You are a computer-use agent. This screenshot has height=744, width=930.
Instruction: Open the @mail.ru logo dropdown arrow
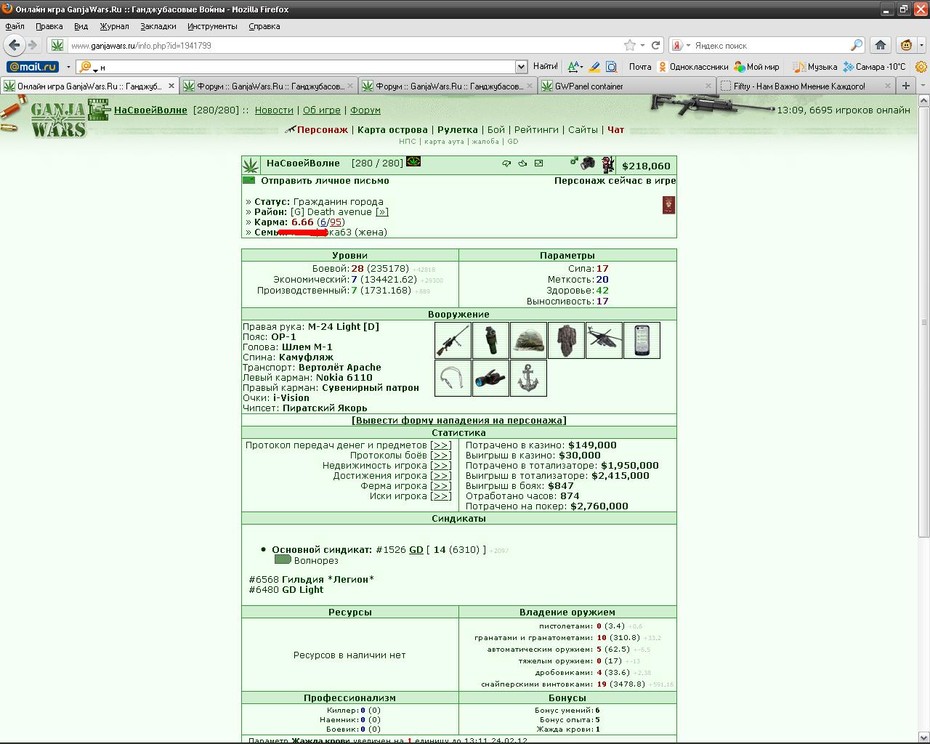point(68,67)
